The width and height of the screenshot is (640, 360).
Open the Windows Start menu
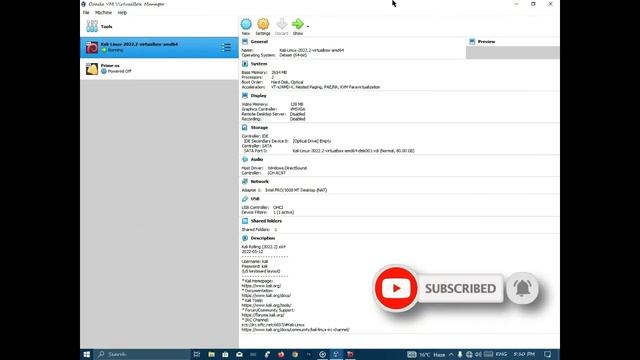pos(87,354)
